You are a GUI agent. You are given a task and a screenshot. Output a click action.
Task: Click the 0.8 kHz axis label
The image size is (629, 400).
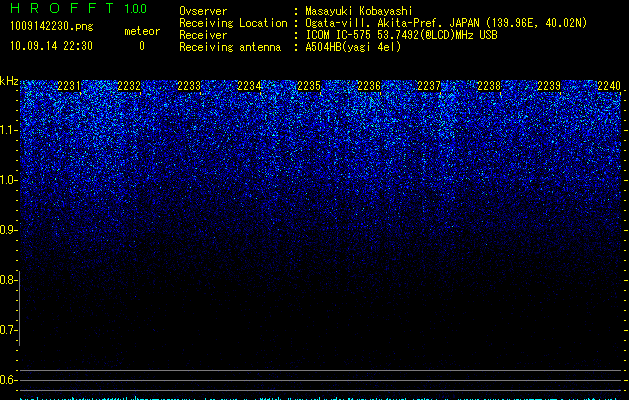pyautogui.click(x=8, y=280)
